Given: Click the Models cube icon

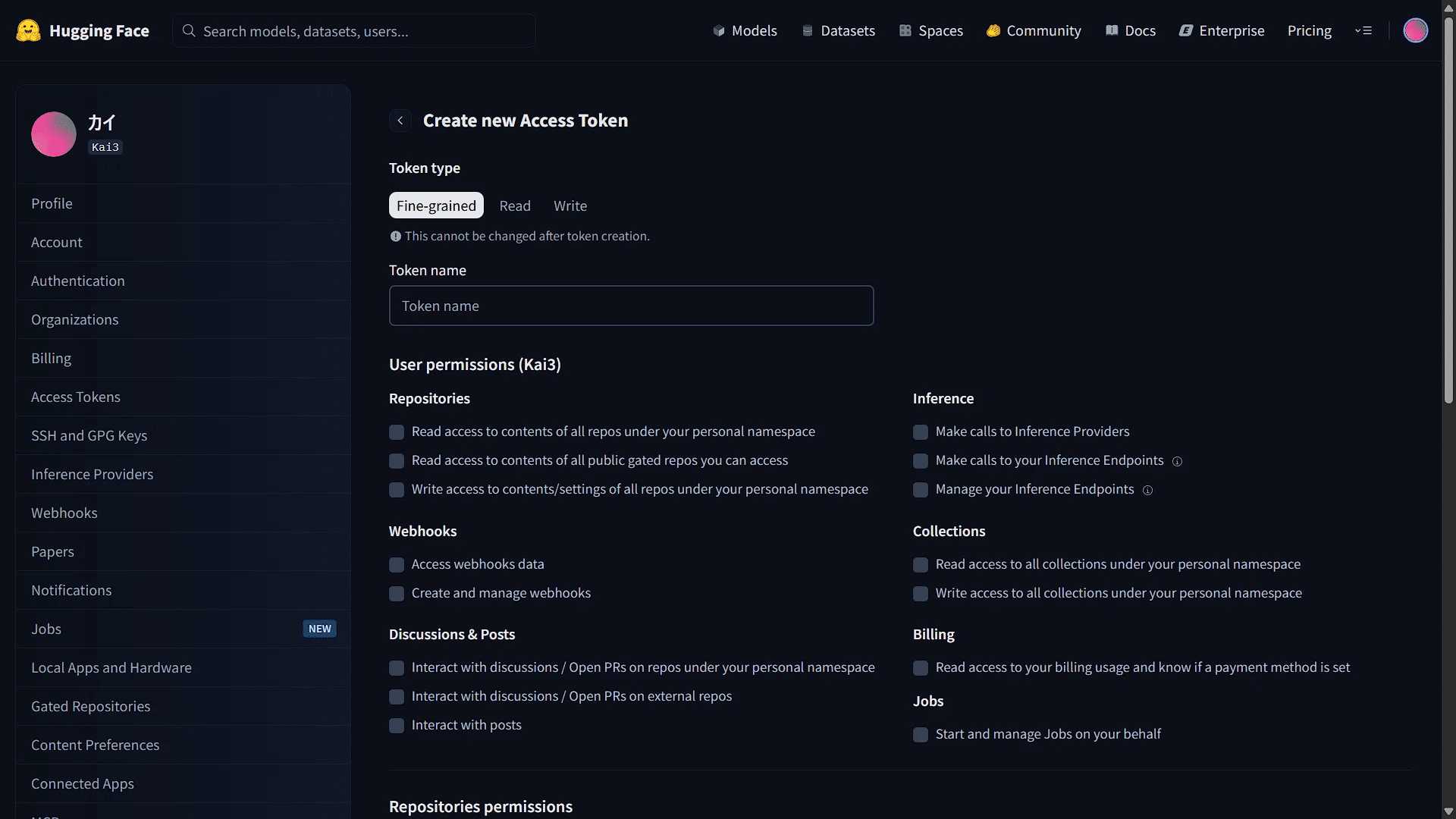Looking at the screenshot, I should click(719, 31).
